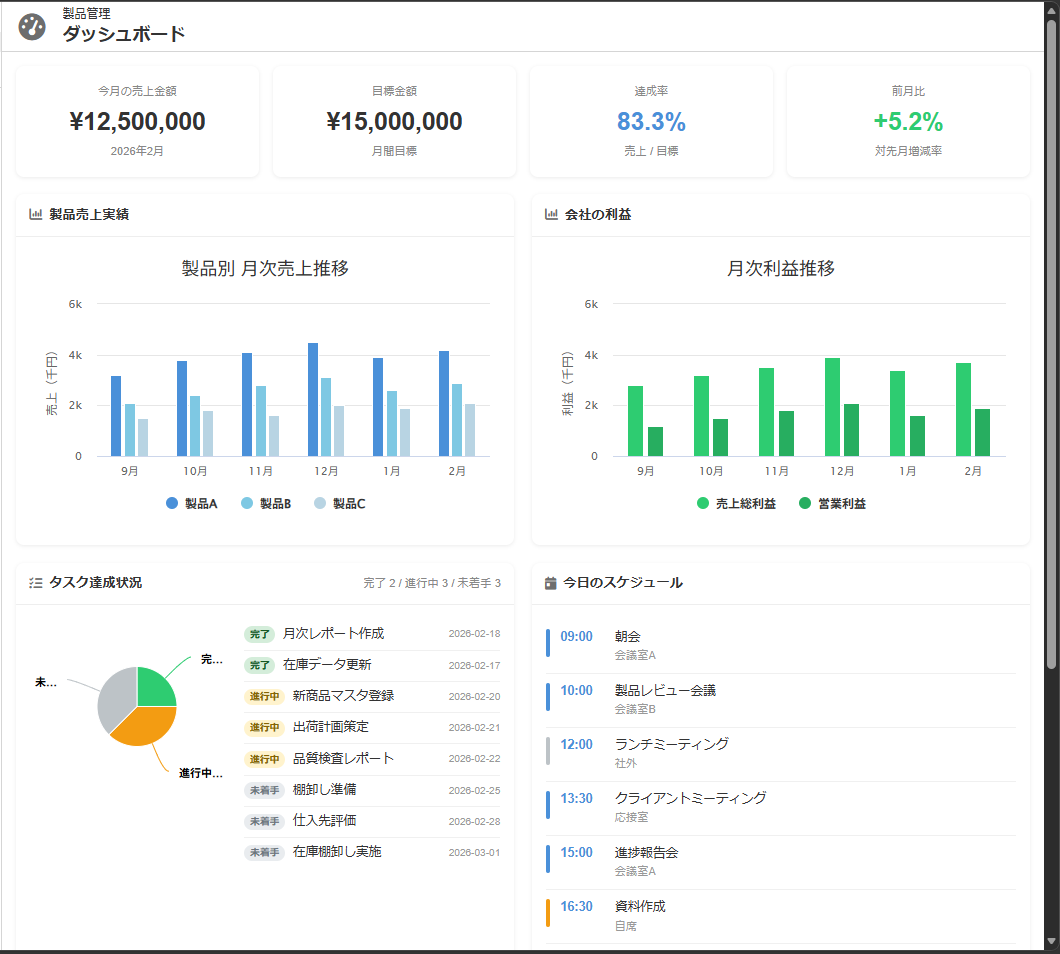Image resolution: width=1060 pixels, height=954 pixels.
Task: Toggle 製品A legend marker
Action: [x=172, y=503]
